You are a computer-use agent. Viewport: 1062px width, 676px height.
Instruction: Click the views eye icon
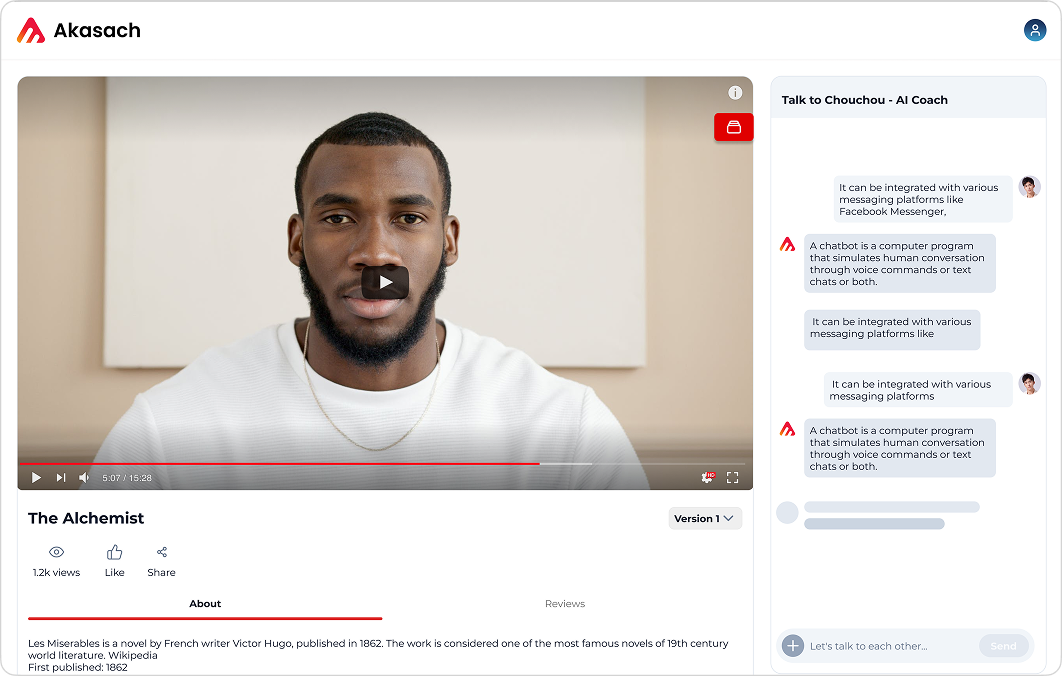click(56, 553)
